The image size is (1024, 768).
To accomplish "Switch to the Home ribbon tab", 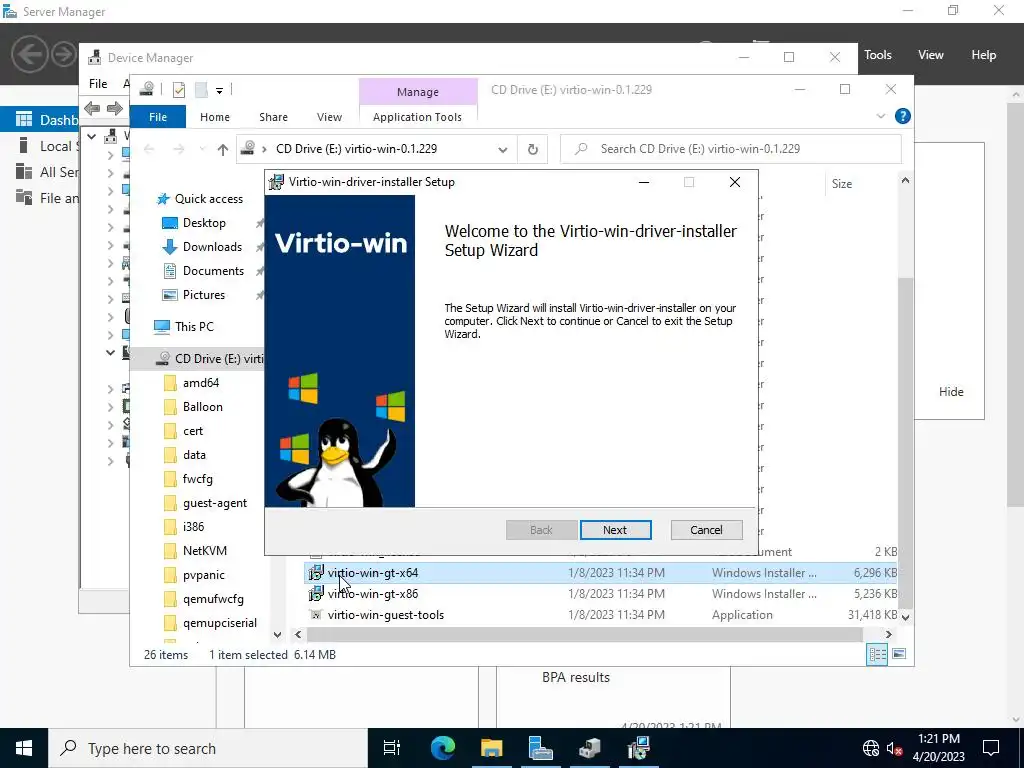I will tap(215, 117).
